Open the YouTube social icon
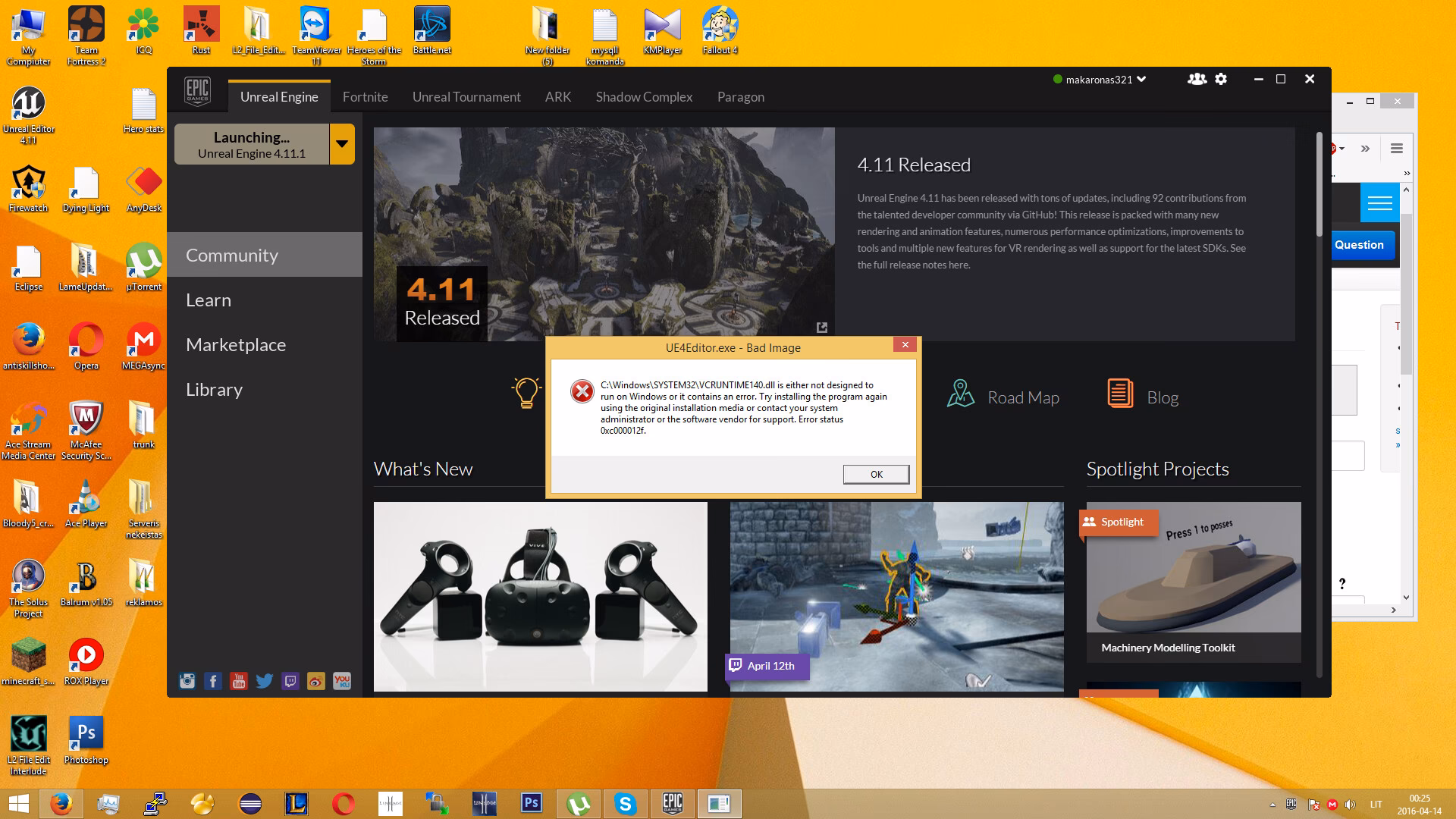The width and height of the screenshot is (1456, 819). coord(239,681)
